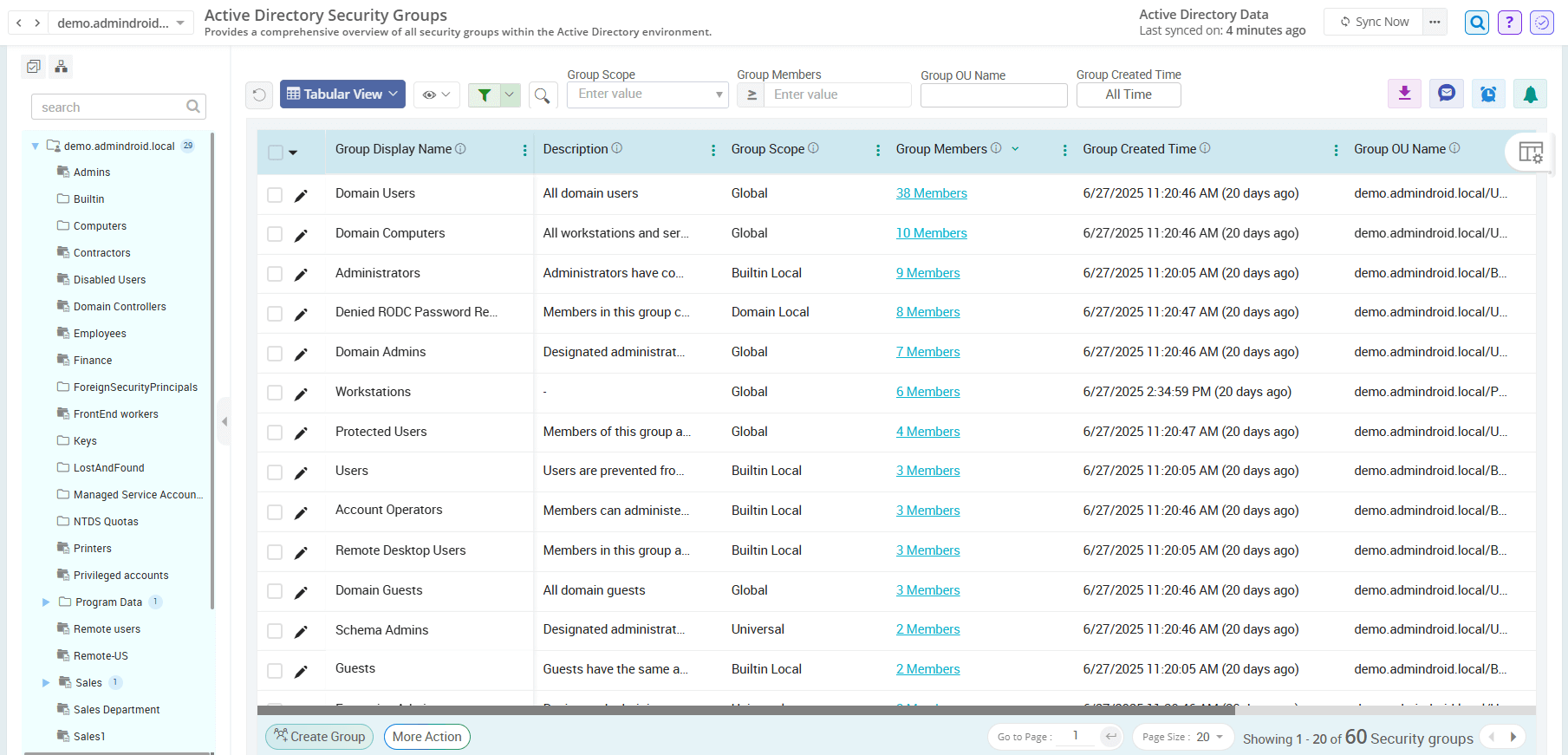Open Description column menu dots
The image size is (1568, 755).
(713, 150)
